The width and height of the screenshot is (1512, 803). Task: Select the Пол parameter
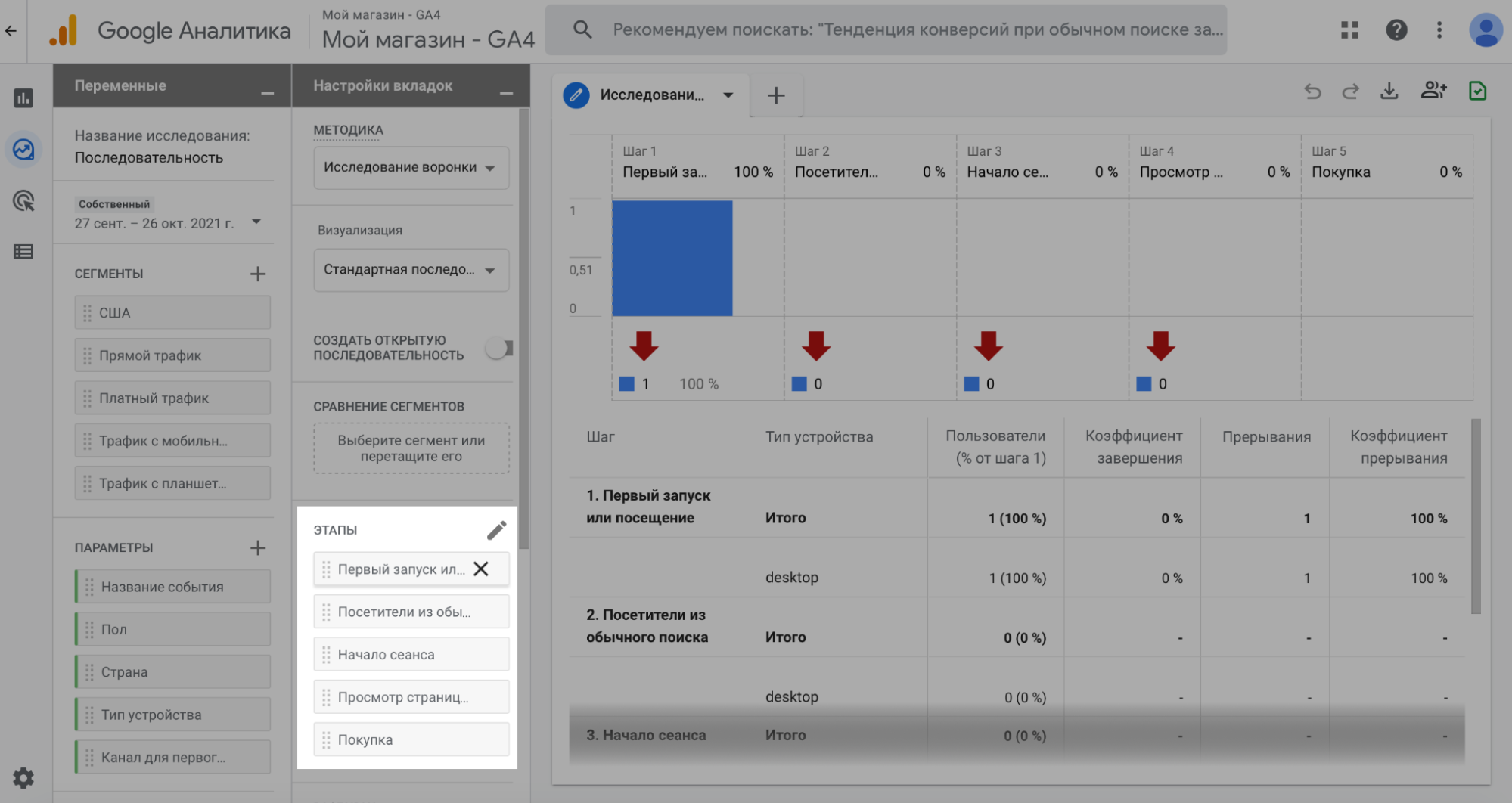(x=172, y=629)
